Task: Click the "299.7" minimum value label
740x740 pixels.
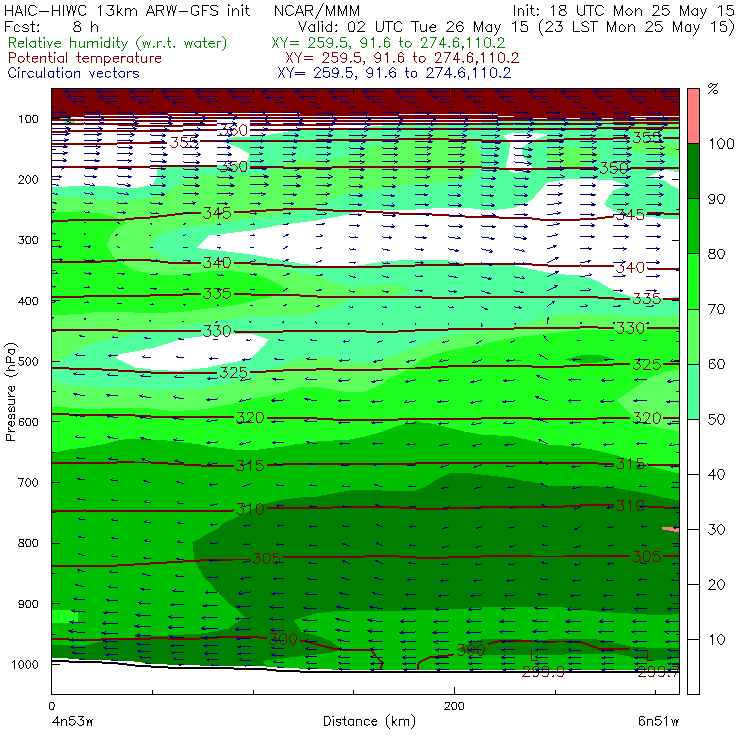Action: click(x=658, y=672)
